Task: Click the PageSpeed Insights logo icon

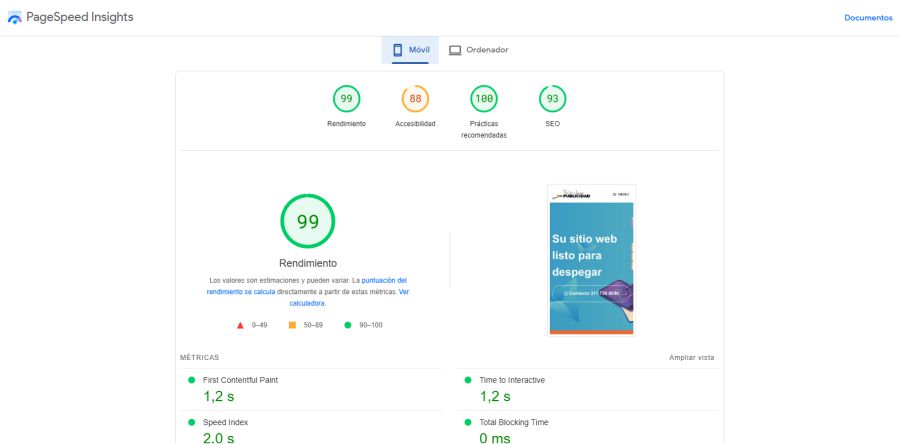Action: (14, 18)
